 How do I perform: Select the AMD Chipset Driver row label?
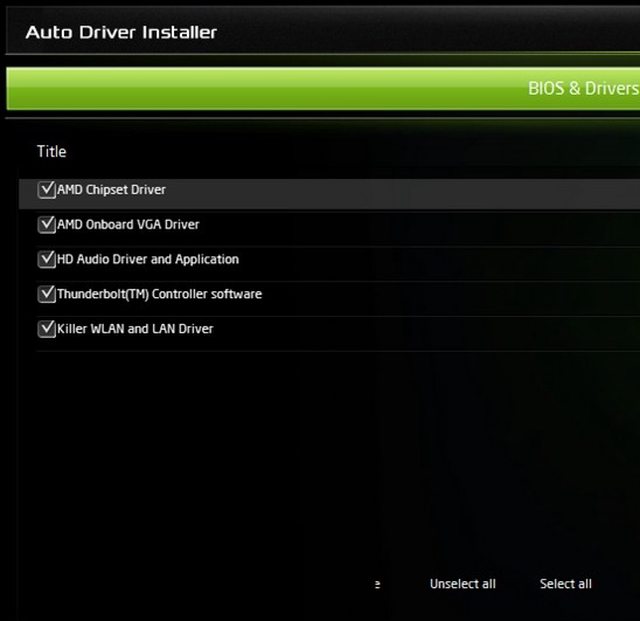pos(111,190)
